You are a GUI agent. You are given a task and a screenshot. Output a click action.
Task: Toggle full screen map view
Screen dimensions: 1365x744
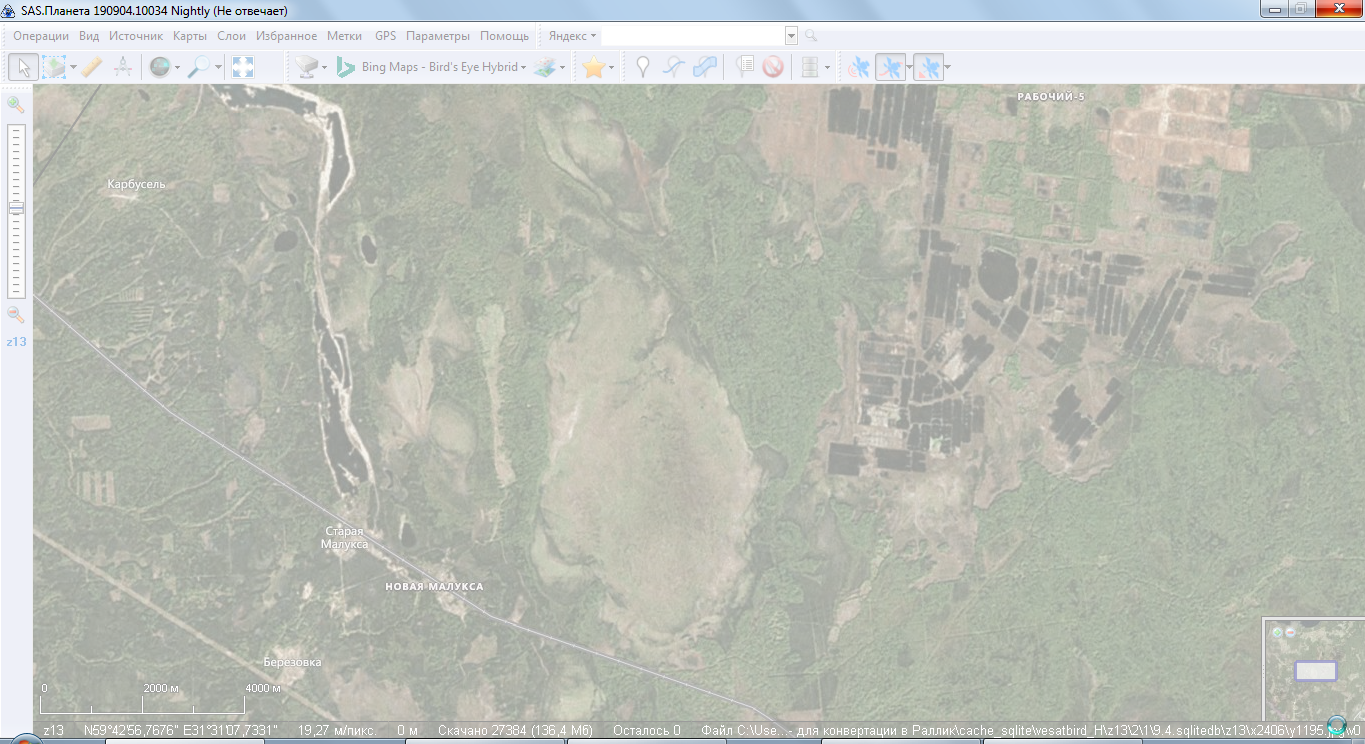pyautogui.click(x=243, y=67)
